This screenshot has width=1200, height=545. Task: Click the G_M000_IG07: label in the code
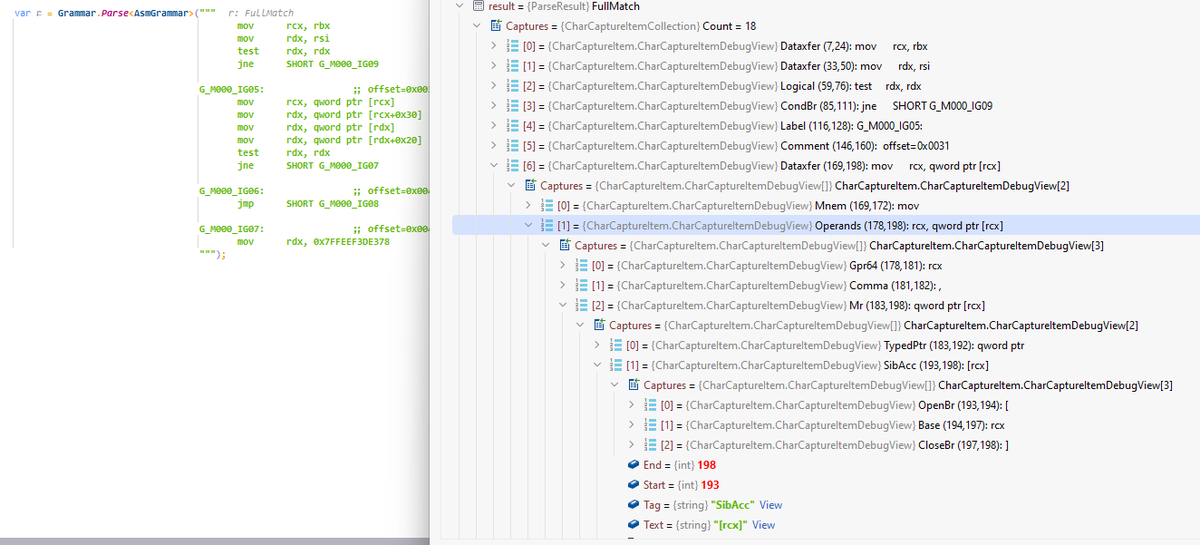(x=231, y=229)
